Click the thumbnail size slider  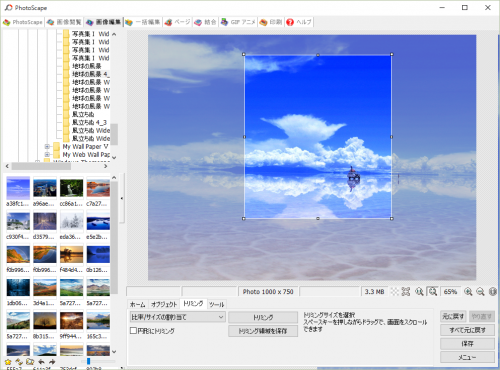click(98, 361)
